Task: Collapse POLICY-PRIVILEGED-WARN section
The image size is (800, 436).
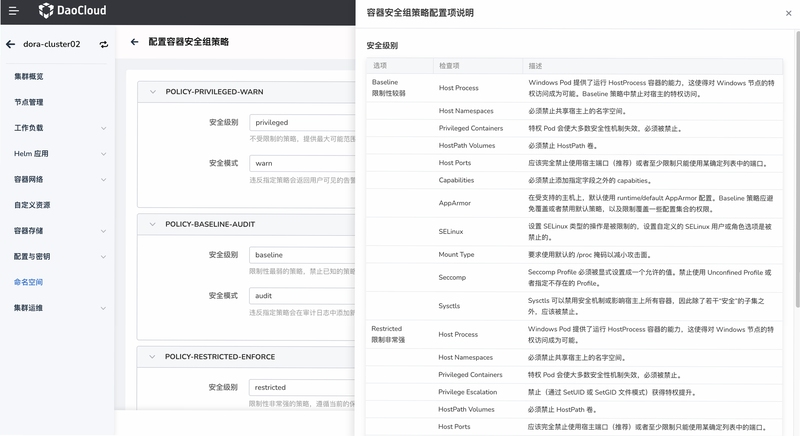Action: click(x=153, y=92)
